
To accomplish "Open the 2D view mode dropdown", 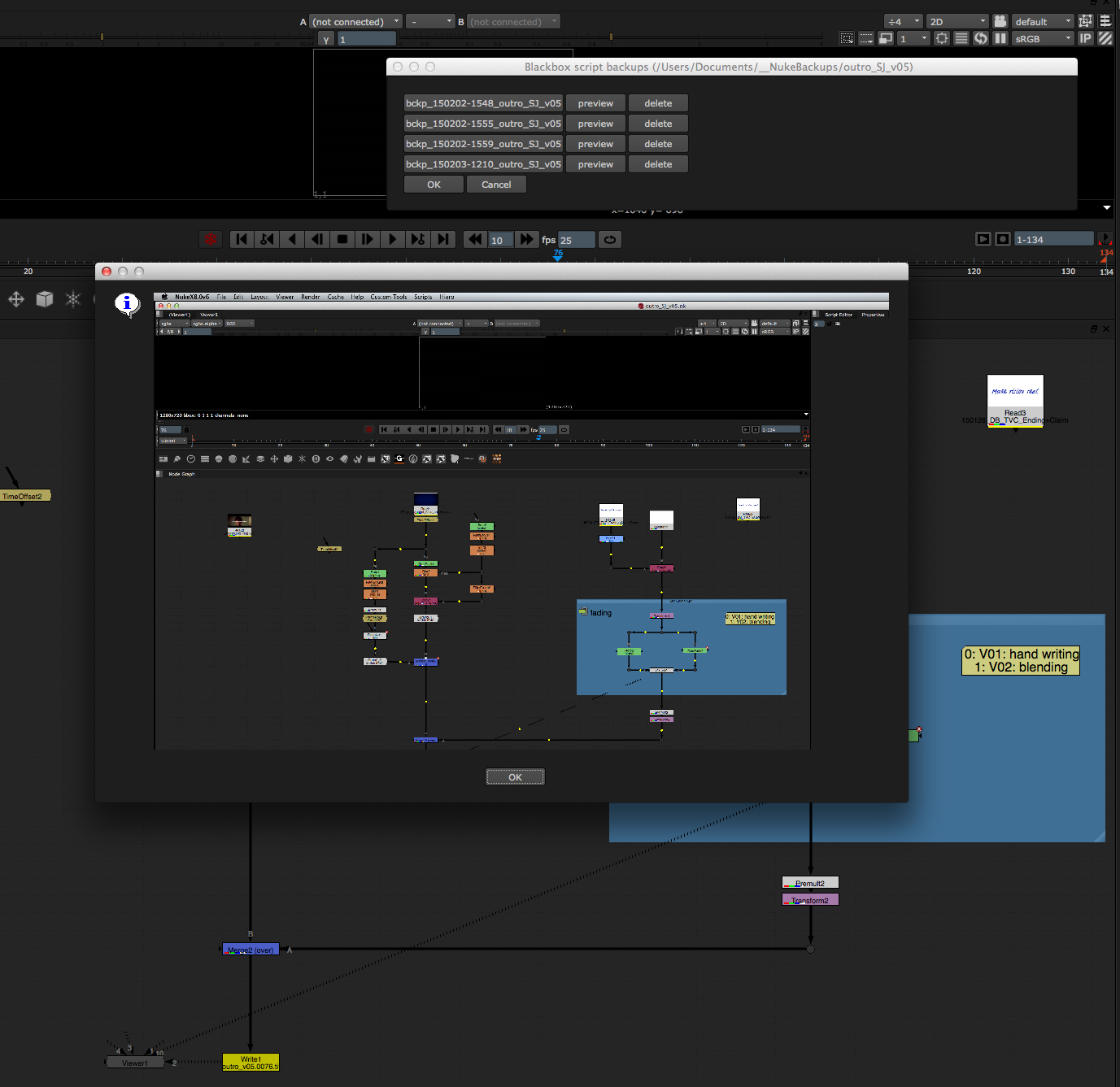I will coord(957,21).
